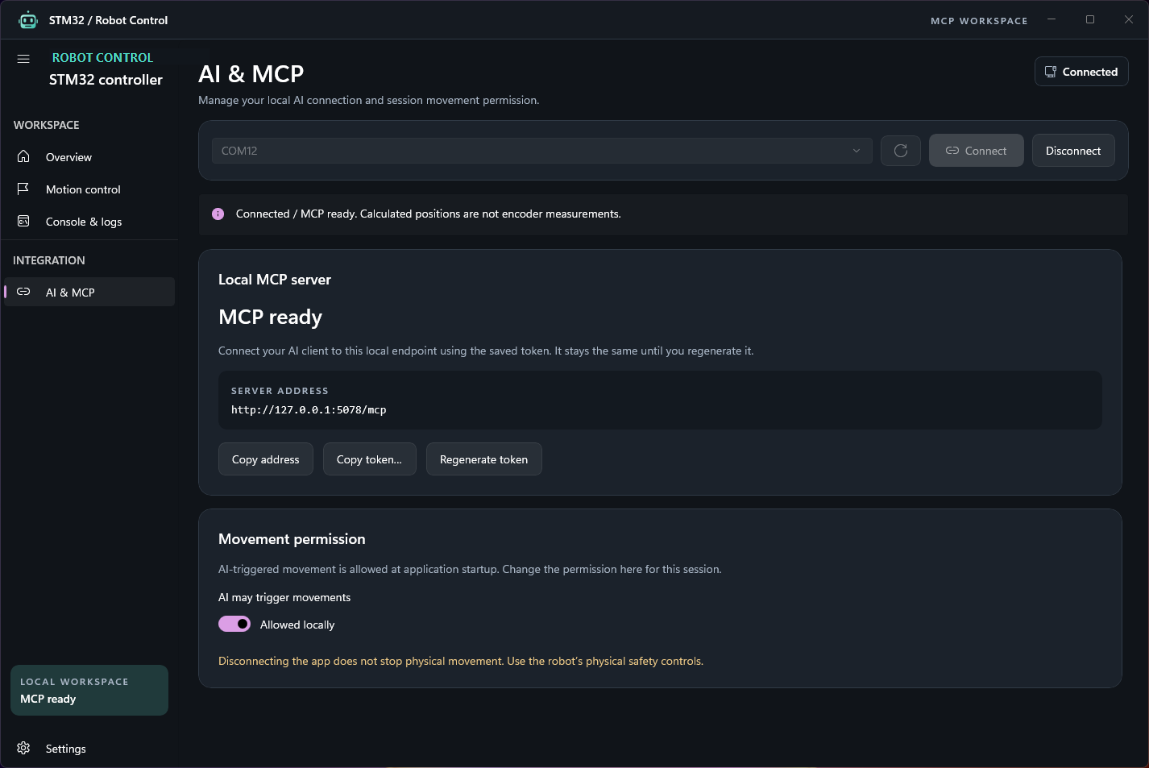Click the 'Movement permission' heading
The image size is (1149, 768).
[x=292, y=539]
